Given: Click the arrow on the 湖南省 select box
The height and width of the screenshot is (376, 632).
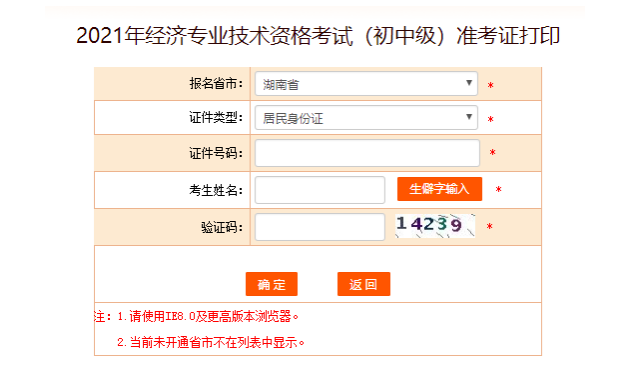Looking at the screenshot, I should point(469,83).
